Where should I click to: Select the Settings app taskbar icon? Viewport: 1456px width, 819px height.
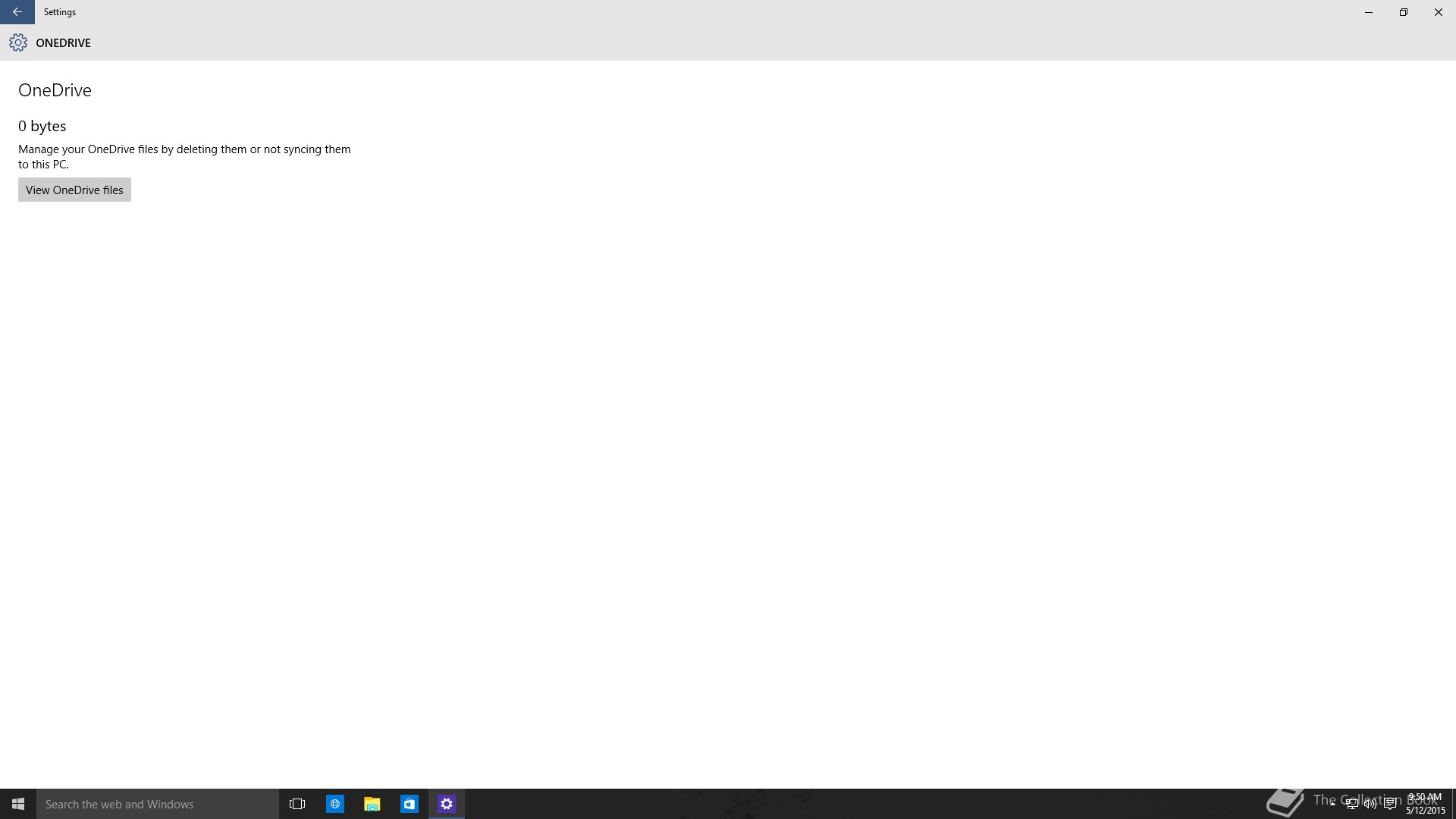(x=447, y=804)
